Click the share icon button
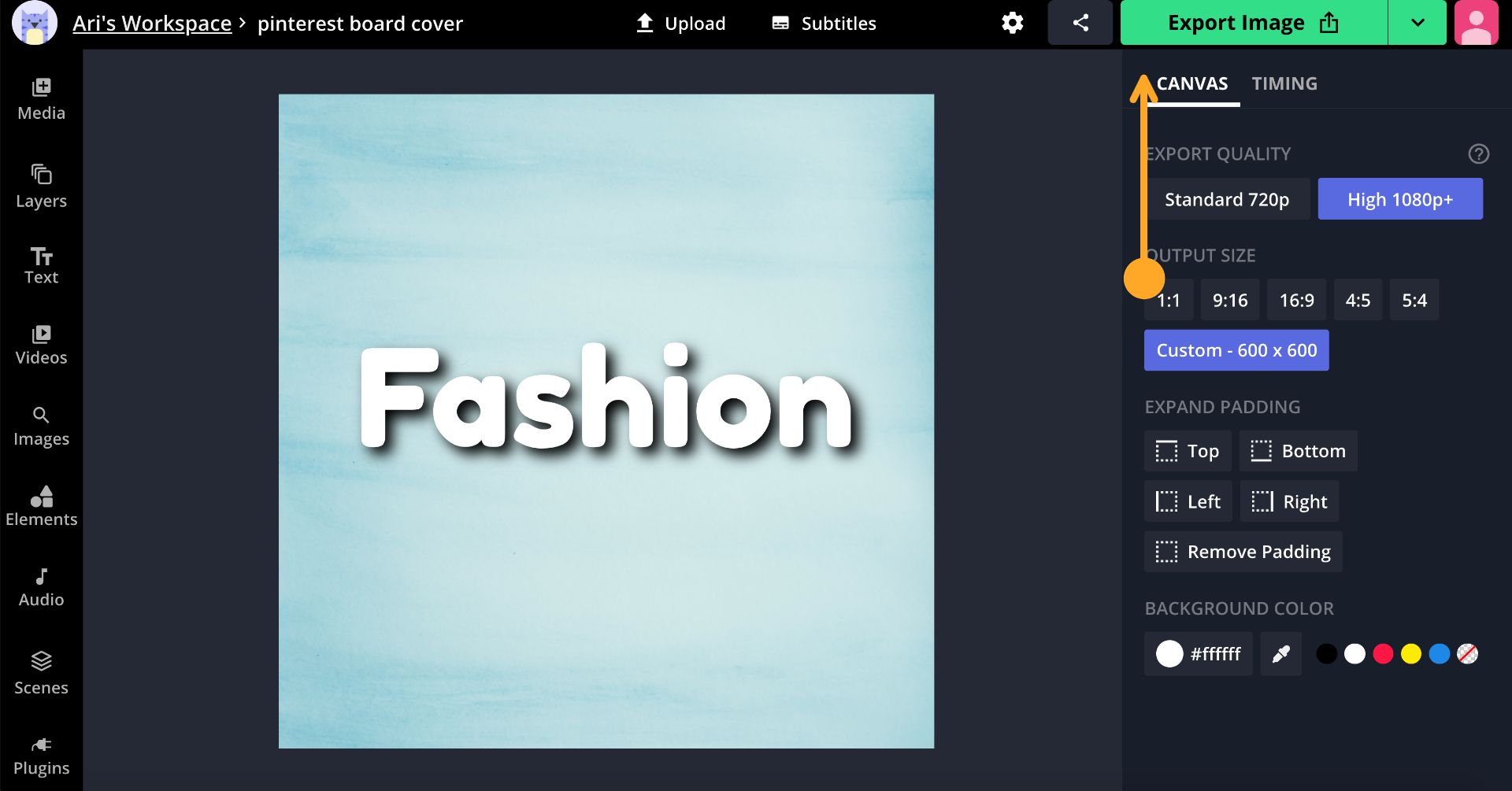 (1080, 23)
